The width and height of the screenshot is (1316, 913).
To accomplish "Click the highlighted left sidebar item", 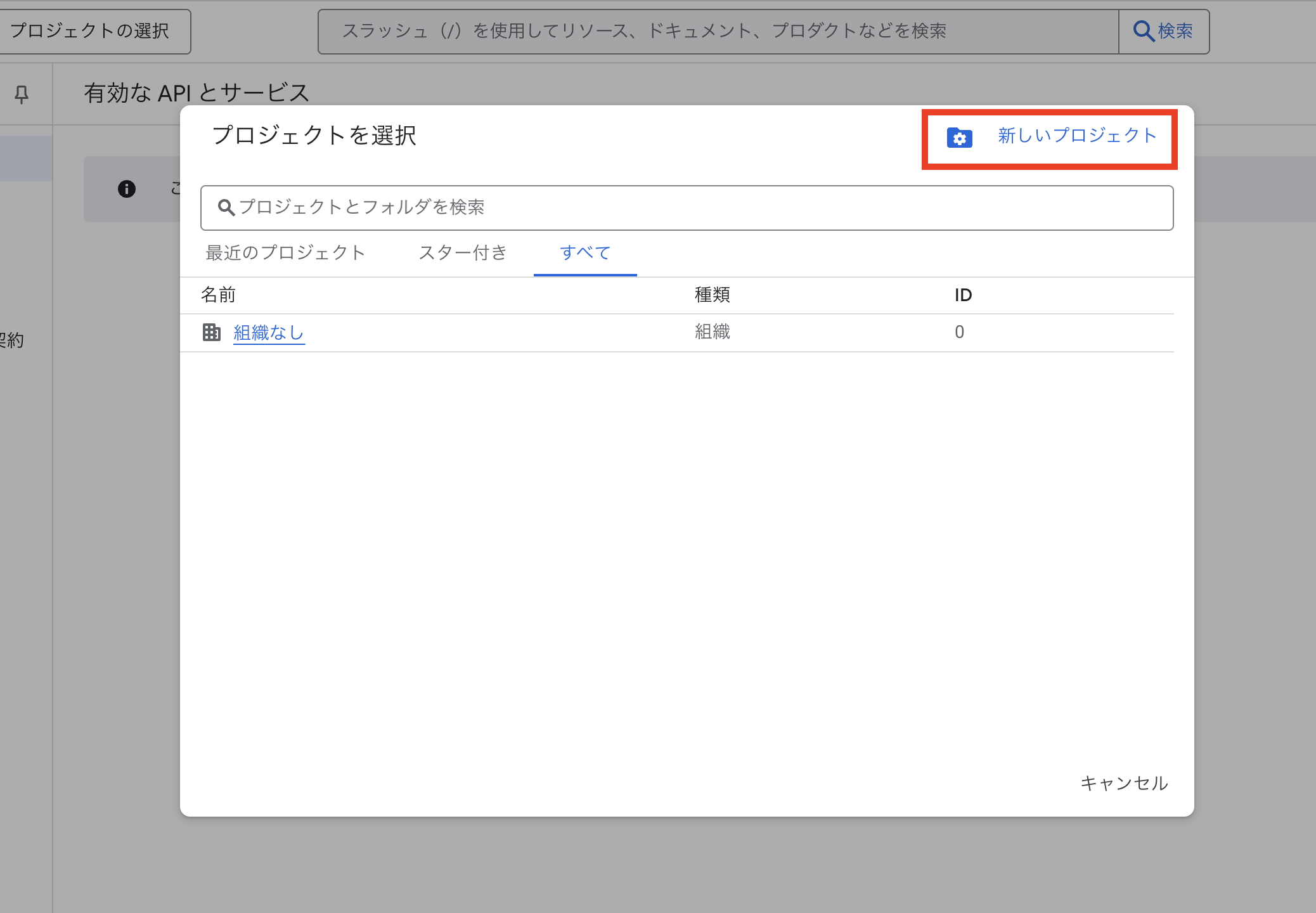I will coord(25,159).
